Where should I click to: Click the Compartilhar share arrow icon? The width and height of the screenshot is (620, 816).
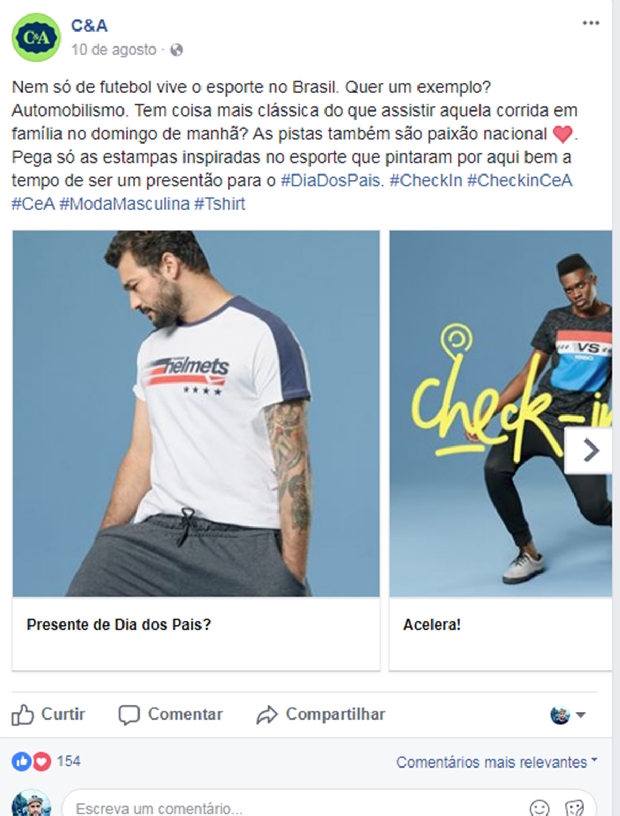(267, 715)
